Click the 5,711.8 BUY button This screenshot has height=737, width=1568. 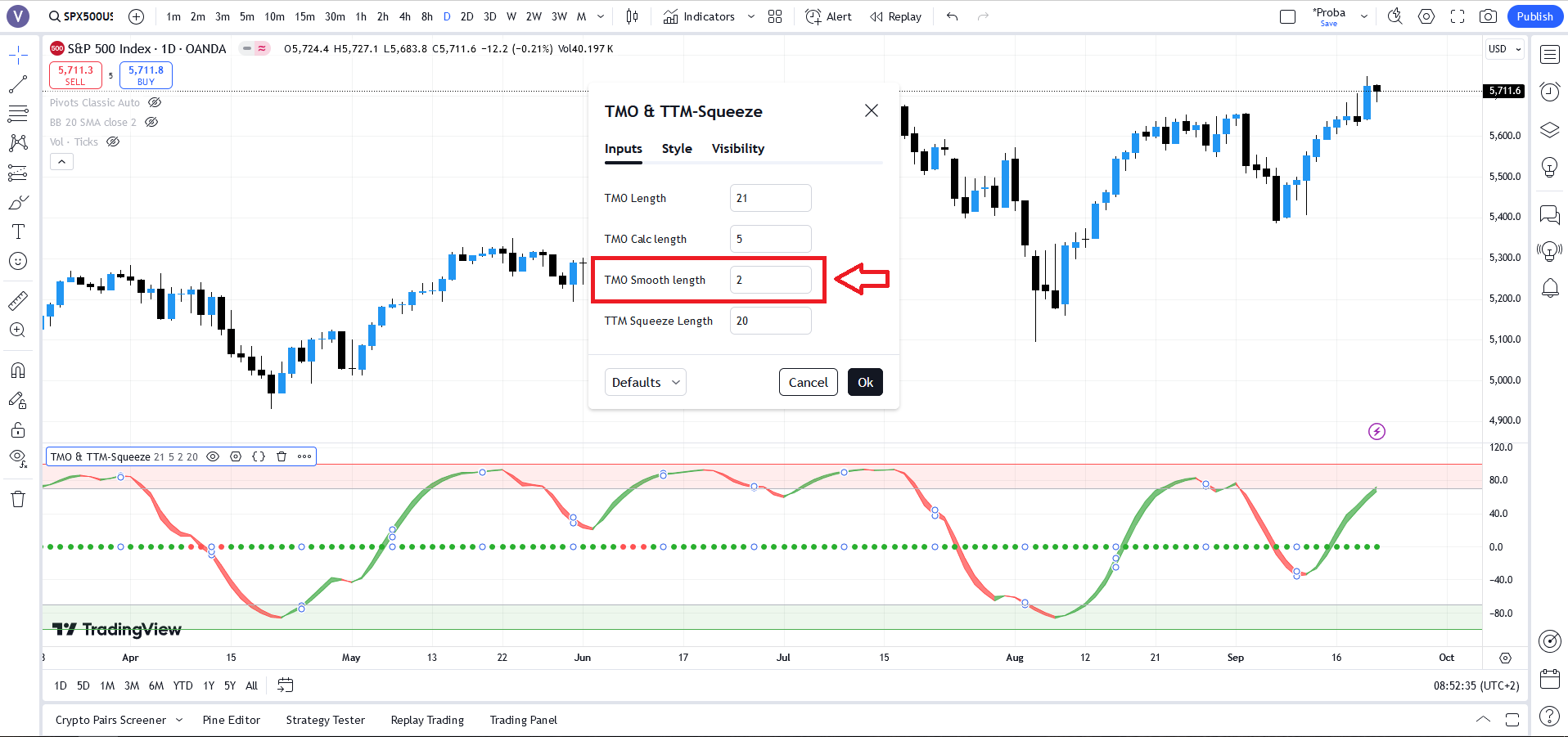[x=146, y=75]
